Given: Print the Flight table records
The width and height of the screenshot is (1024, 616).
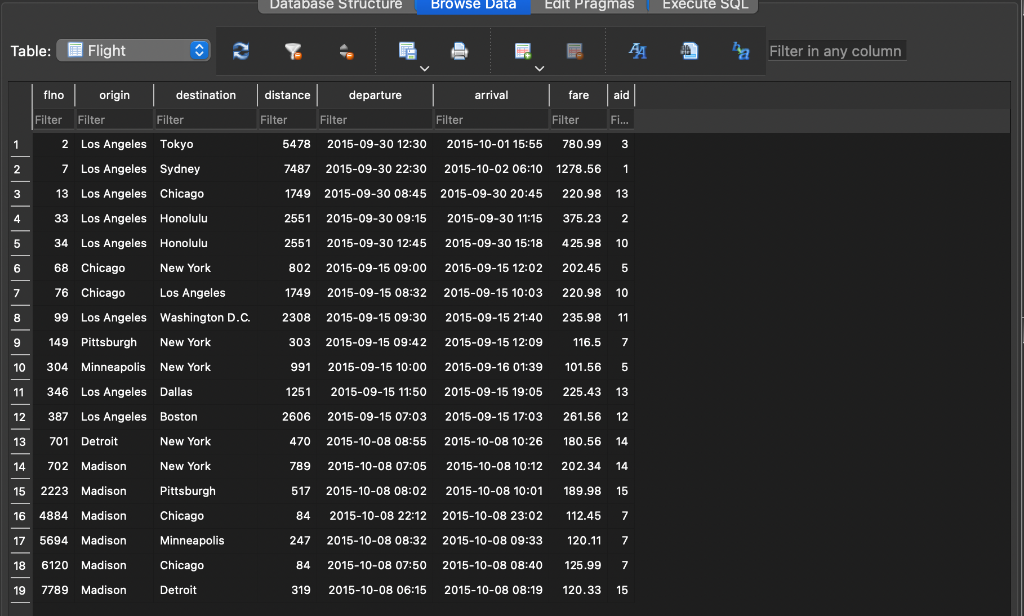Looking at the screenshot, I should pos(459,49).
